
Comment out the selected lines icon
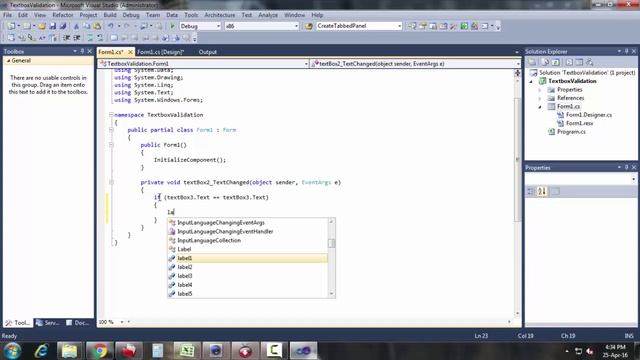point(90,38)
